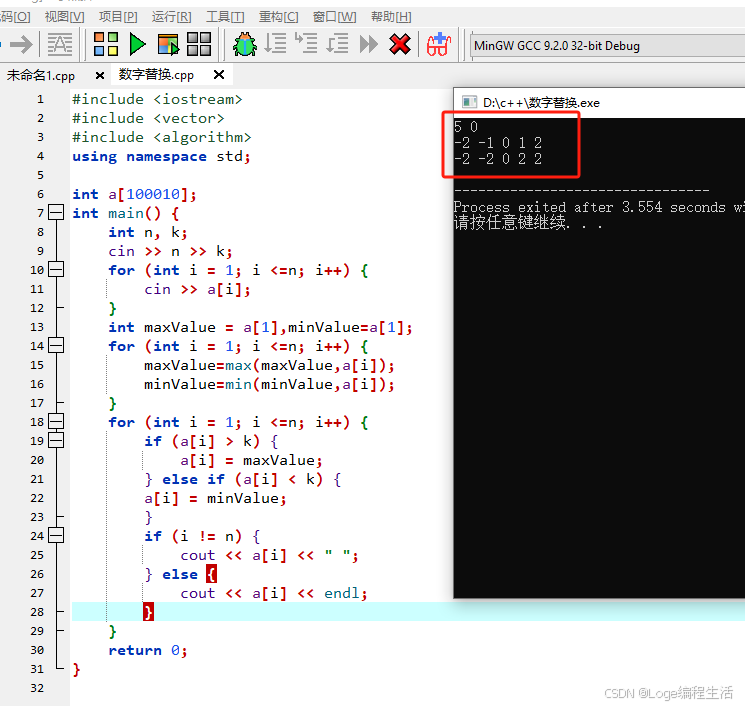The height and width of the screenshot is (706, 745).
Task: Open the 工具[T] menu
Action: pos(225,17)
